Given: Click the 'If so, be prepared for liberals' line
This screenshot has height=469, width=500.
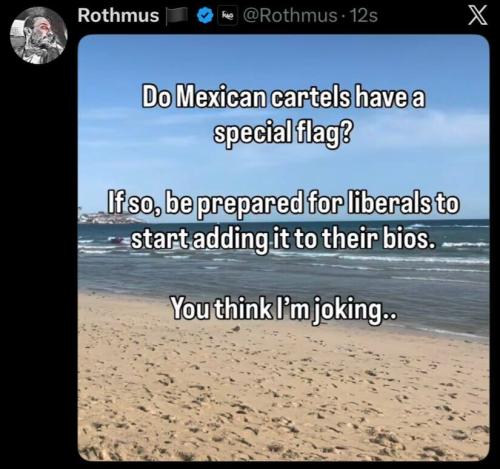Looking at the screenshot, I should click(282, 203).
